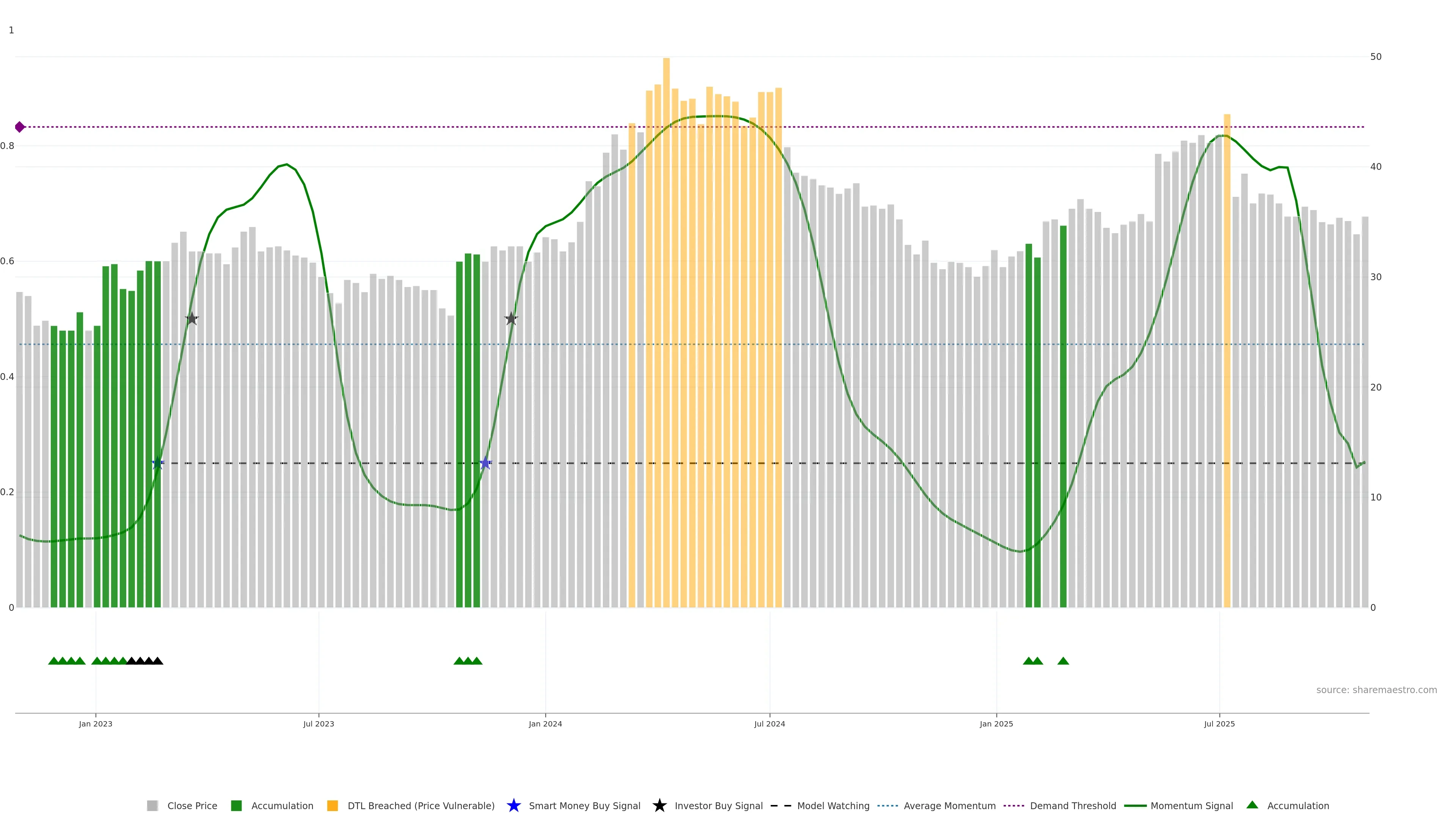This screenshot has height=819, width=1456.
Task: Toggle DTL Breached (Price Vulnerable) legend entry
Action: (x=420, y=806)
